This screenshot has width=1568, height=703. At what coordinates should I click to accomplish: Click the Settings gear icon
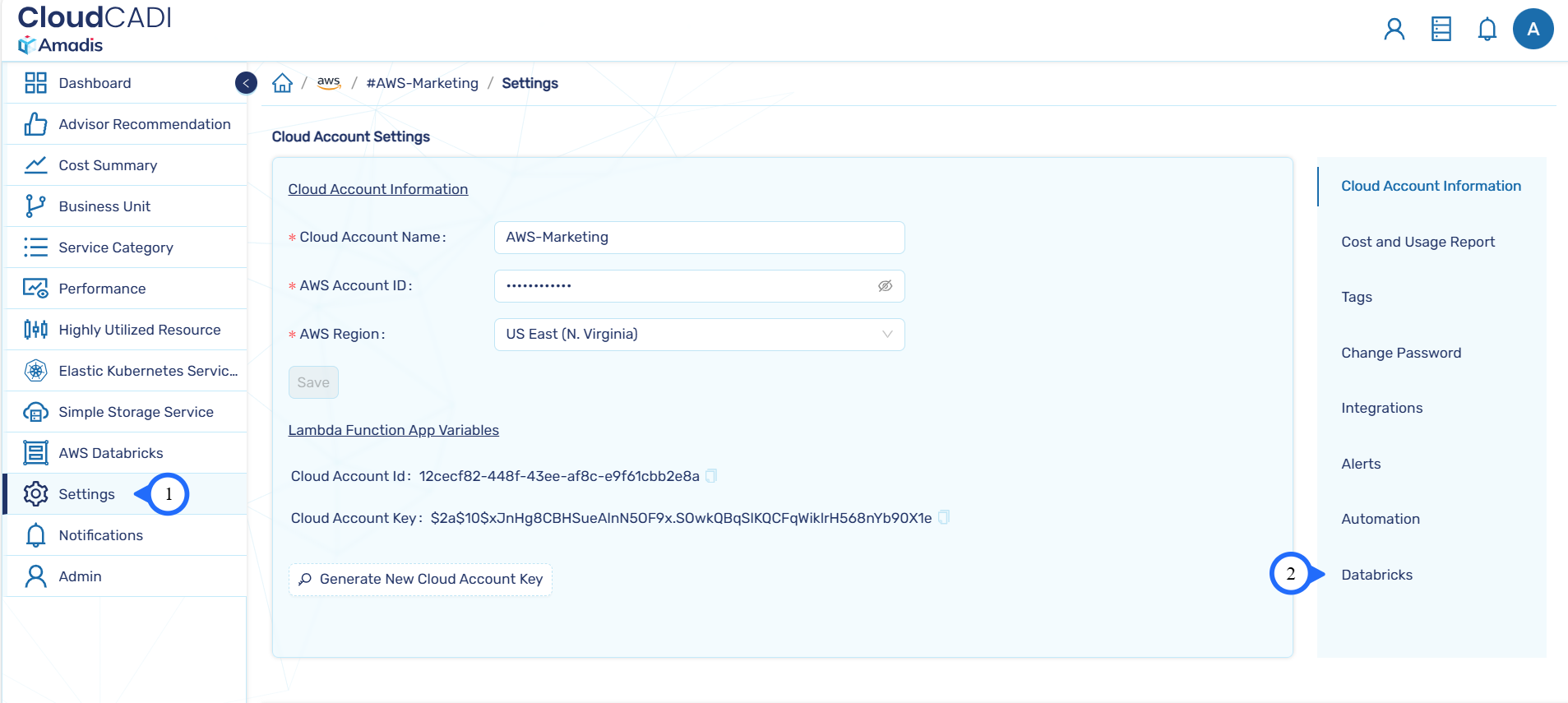click(x=35, y=494)
